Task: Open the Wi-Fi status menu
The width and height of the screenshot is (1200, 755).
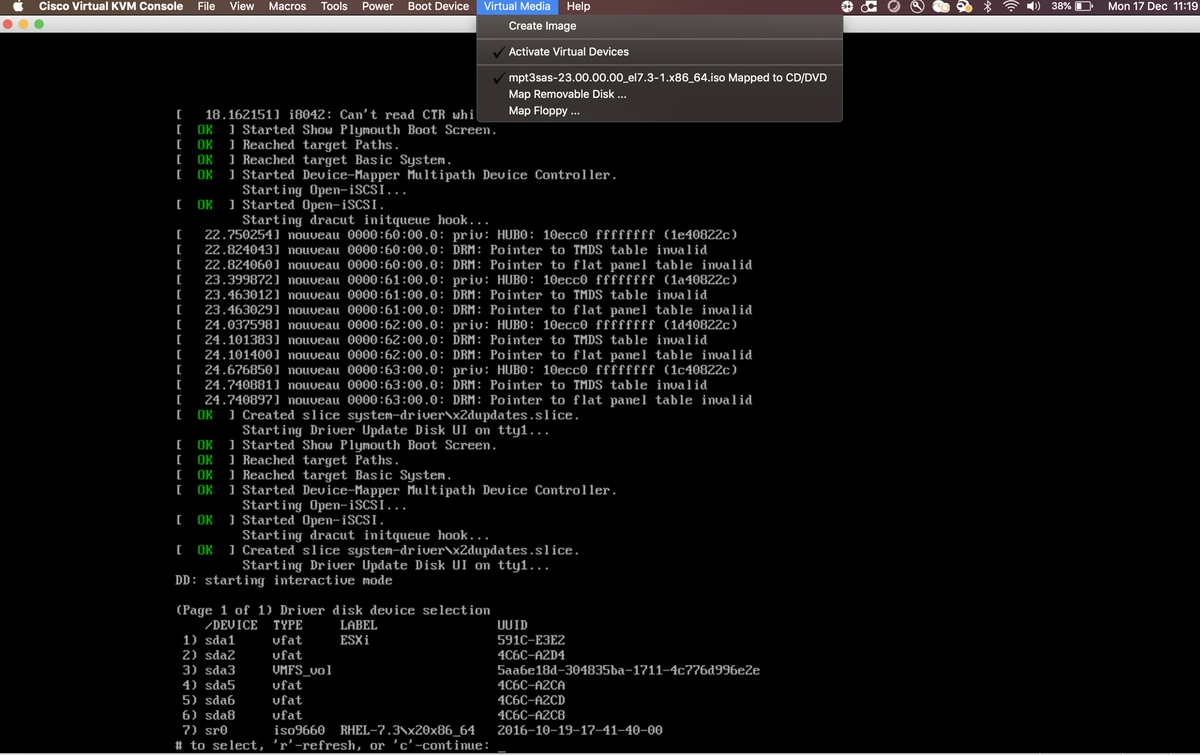Action: pyautogui.click(x=1010, y=6)
